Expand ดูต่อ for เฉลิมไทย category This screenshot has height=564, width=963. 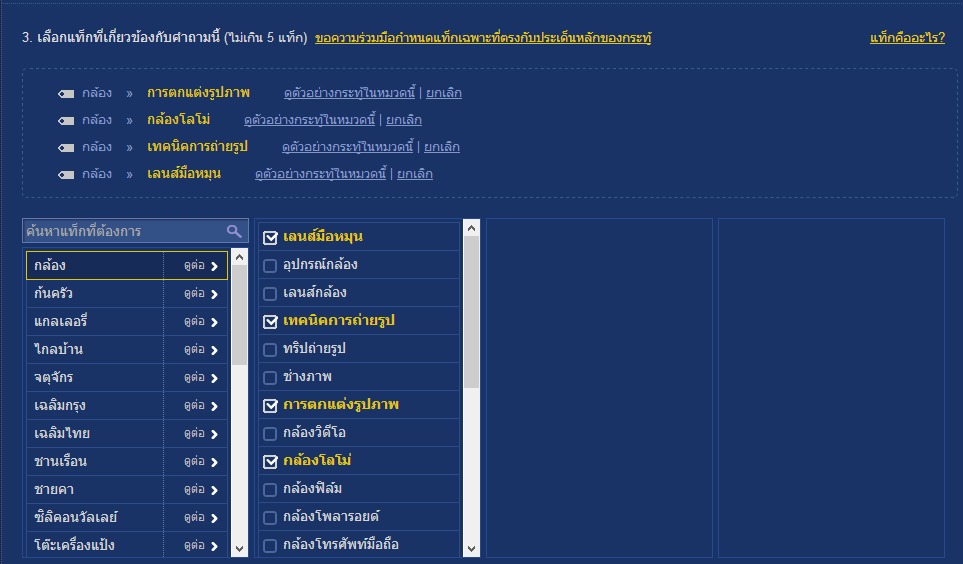(201, 434)
